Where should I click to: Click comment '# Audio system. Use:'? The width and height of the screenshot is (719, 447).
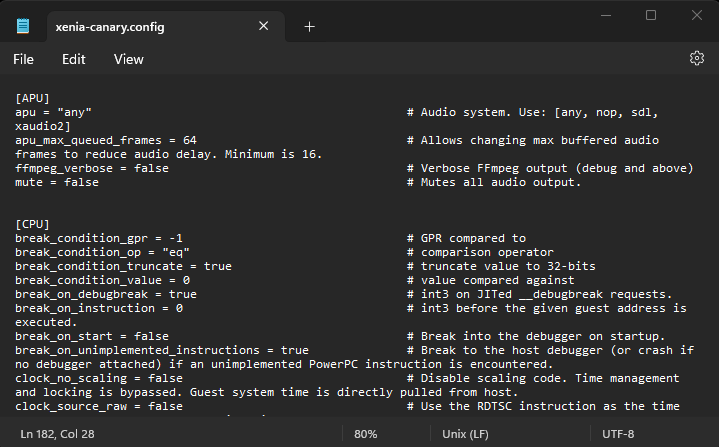point(477,112)
